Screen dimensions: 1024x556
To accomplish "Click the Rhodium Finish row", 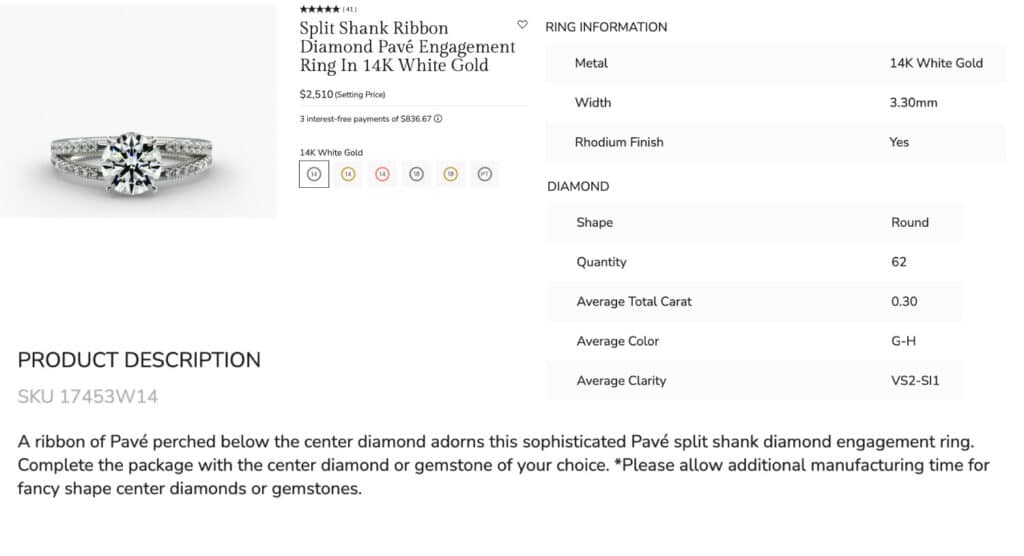I will (775, 142).
